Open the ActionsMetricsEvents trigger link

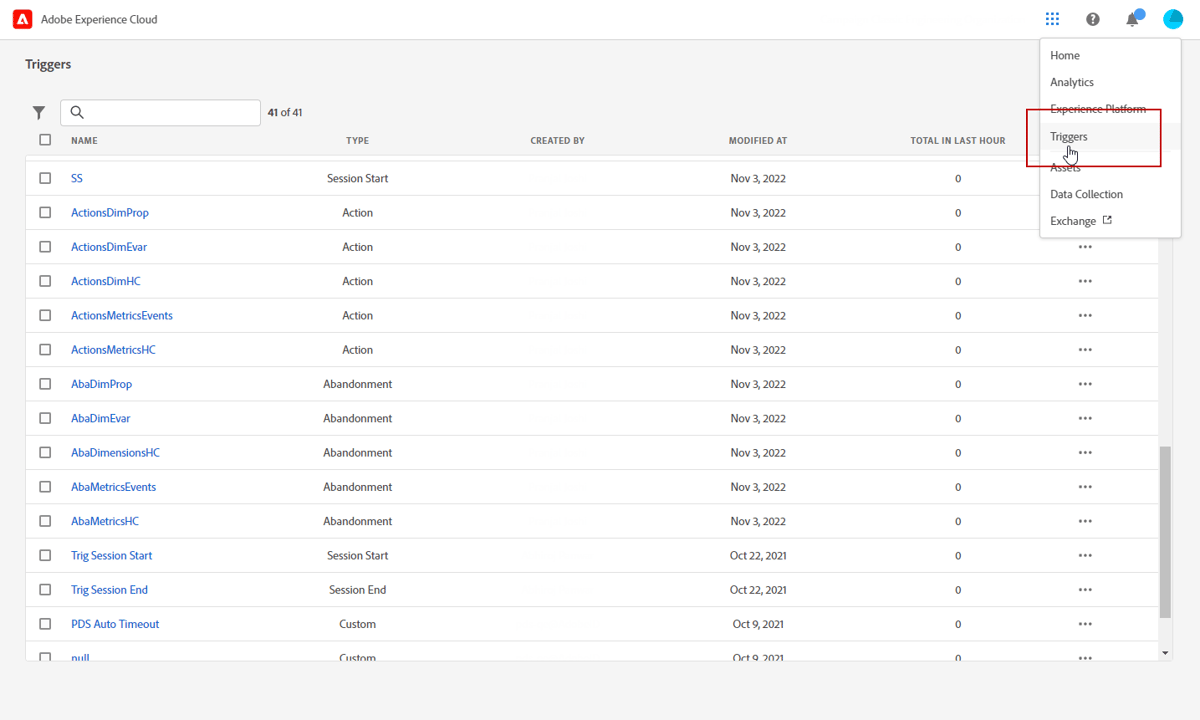coord(122,316)
